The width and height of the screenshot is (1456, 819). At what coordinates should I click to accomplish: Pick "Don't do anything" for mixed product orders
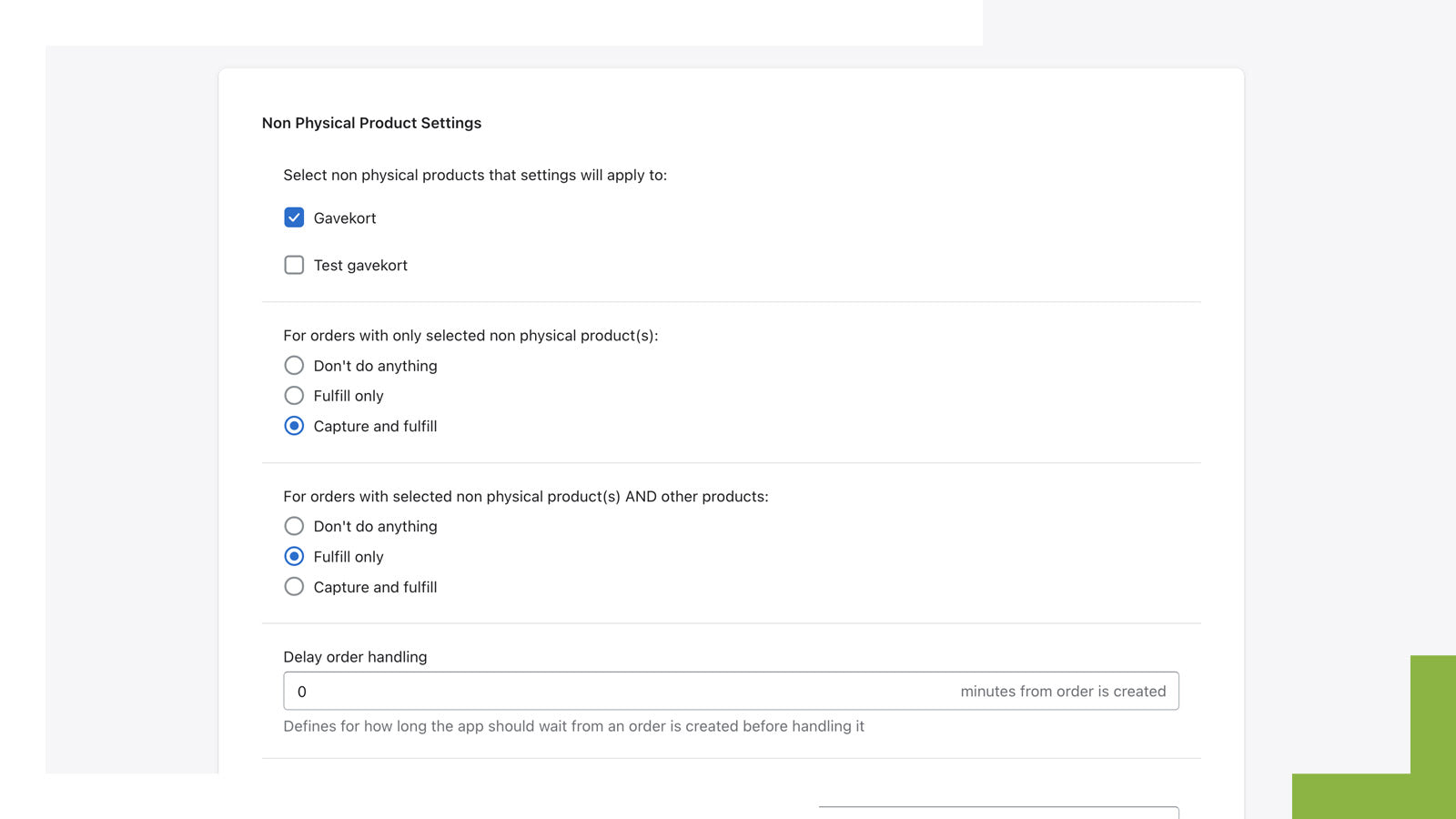pyautogui.click(x=294, y=526)
